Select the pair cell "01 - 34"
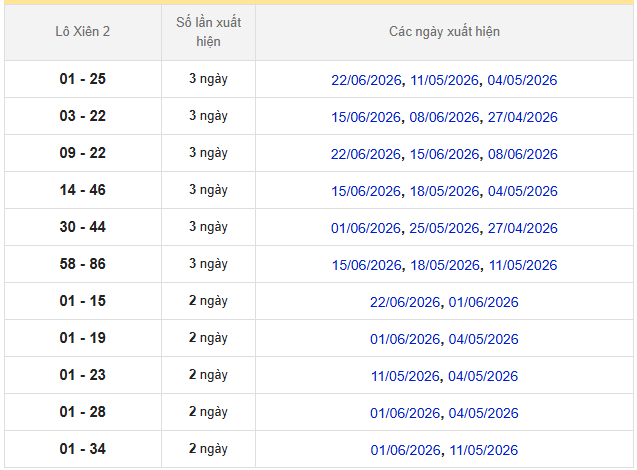Screen dimensions: 637x470 (x=82, y=448)
